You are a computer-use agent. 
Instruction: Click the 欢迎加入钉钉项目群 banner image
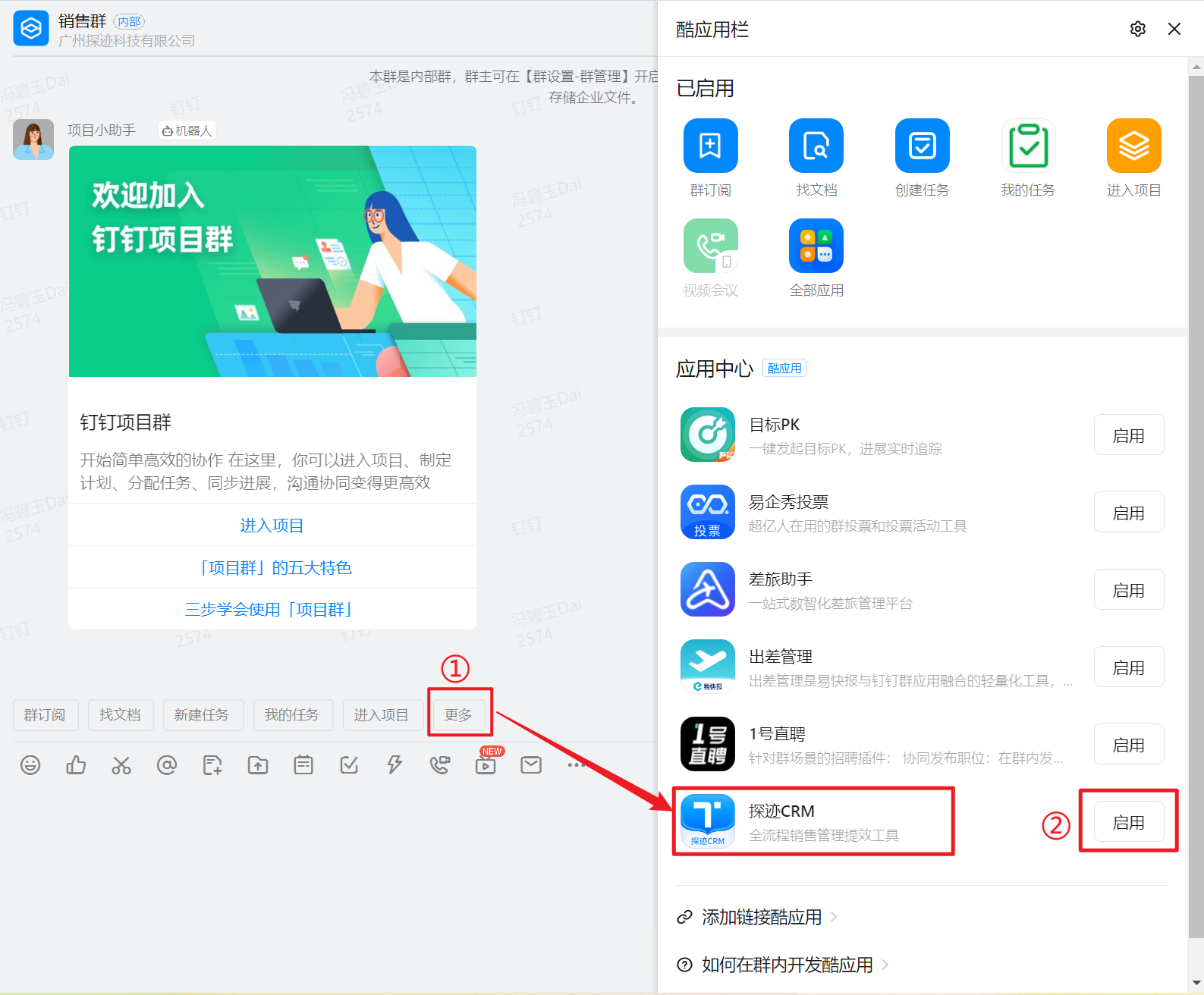[272, 262]
